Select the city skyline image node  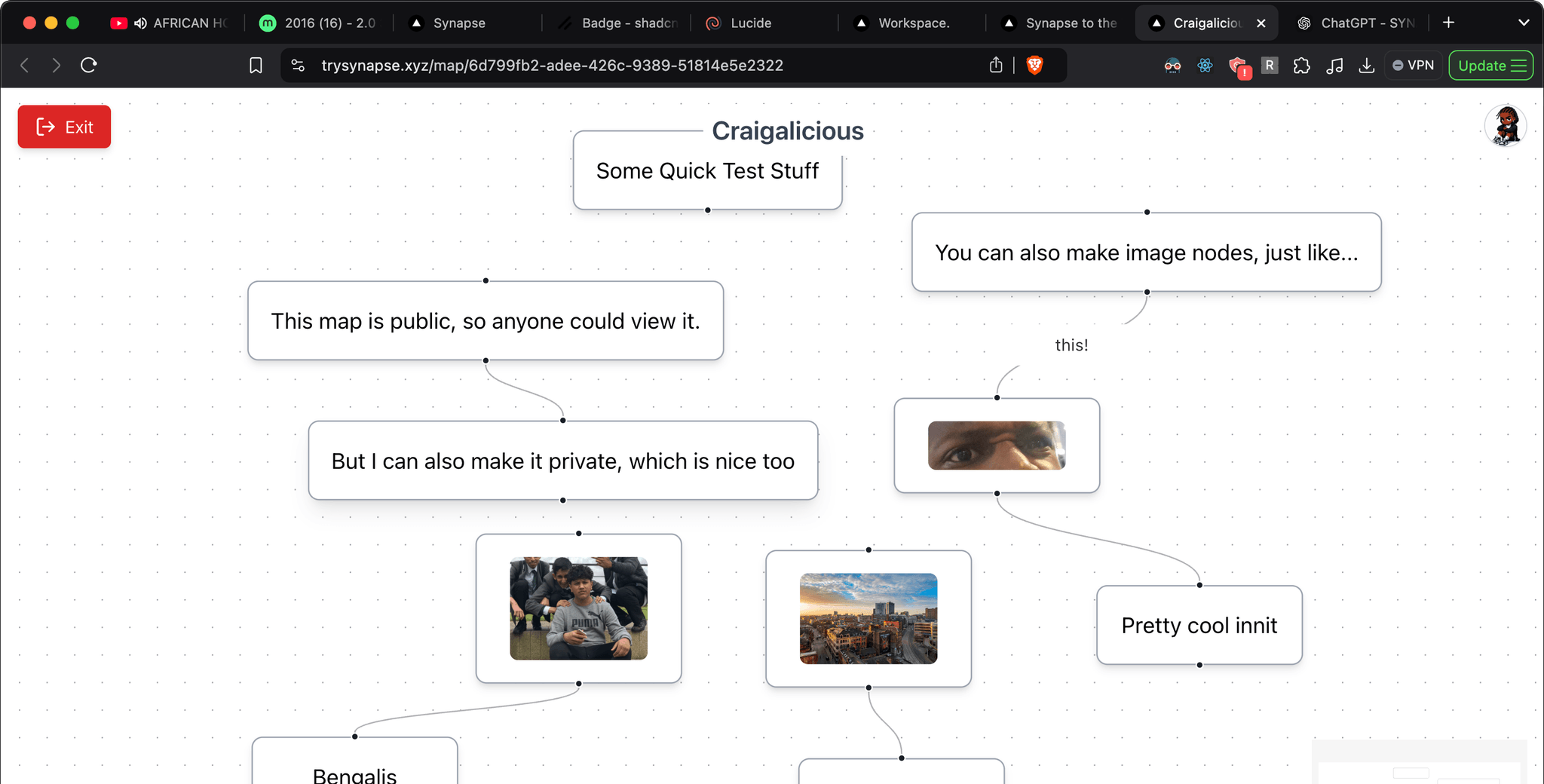(x=868, y=618)
